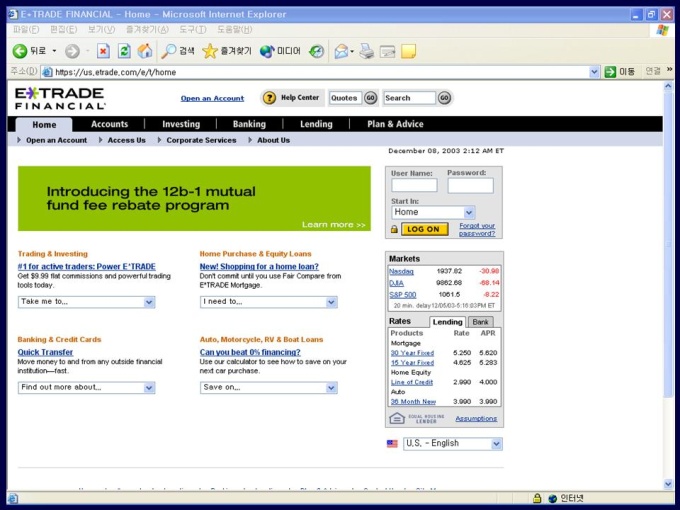
Task: Click the status bar security lock icon
Action: (537, 498)
